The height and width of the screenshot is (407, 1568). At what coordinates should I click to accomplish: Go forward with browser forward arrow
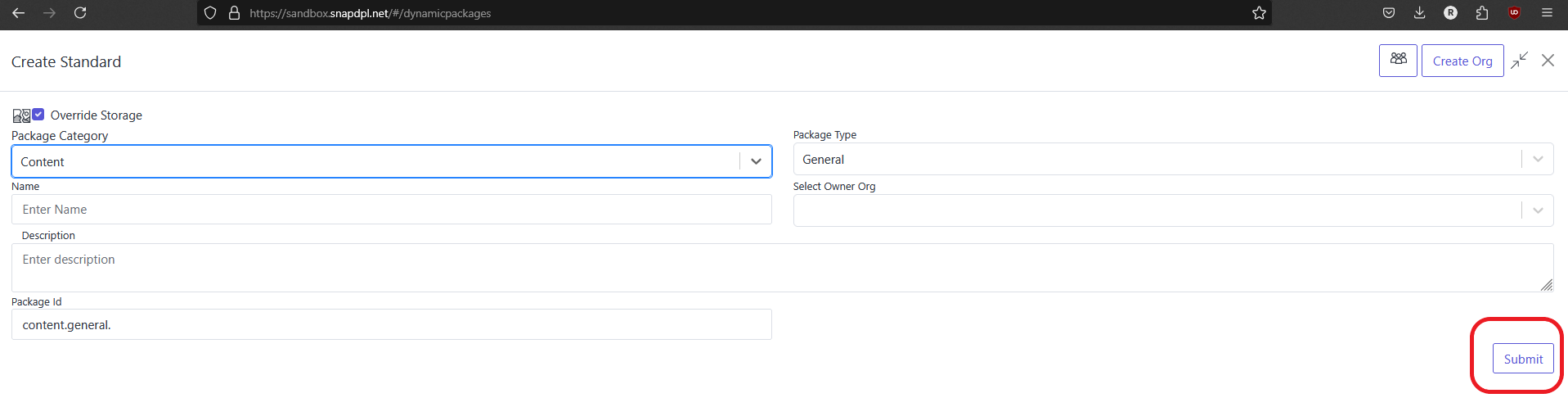tap(49, 13)
